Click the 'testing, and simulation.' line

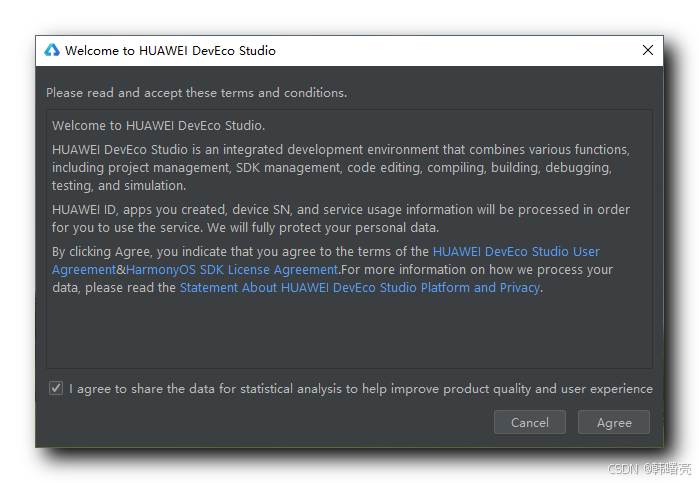click(x=119, y=186)
